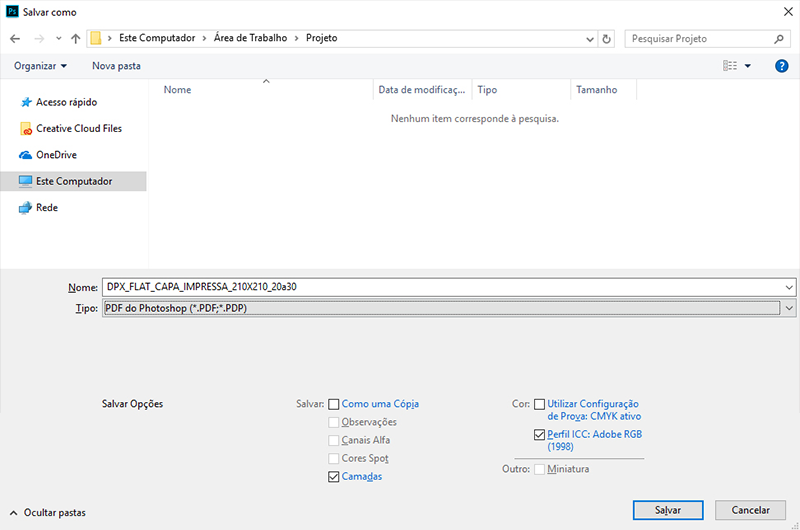The width and height of the screenshot is (800, 530).
Task: Expand the address bar history dropdown
Action: [x=588, y=39]
